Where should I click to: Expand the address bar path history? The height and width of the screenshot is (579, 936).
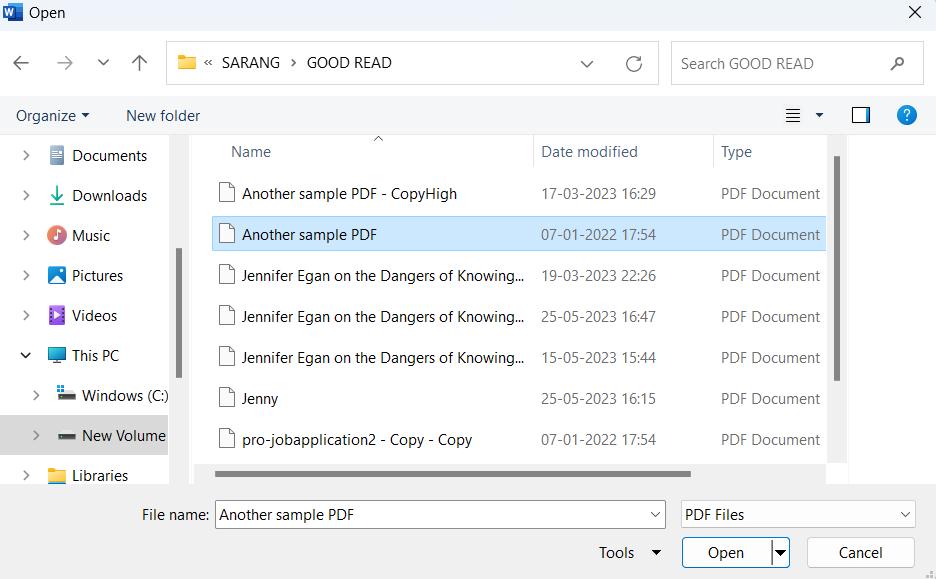click(x=587, y=63)
